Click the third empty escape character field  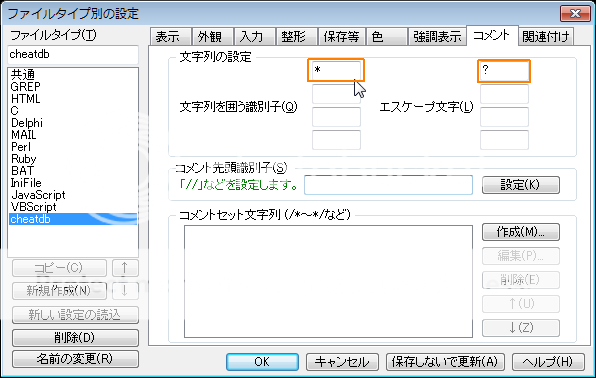504,117
